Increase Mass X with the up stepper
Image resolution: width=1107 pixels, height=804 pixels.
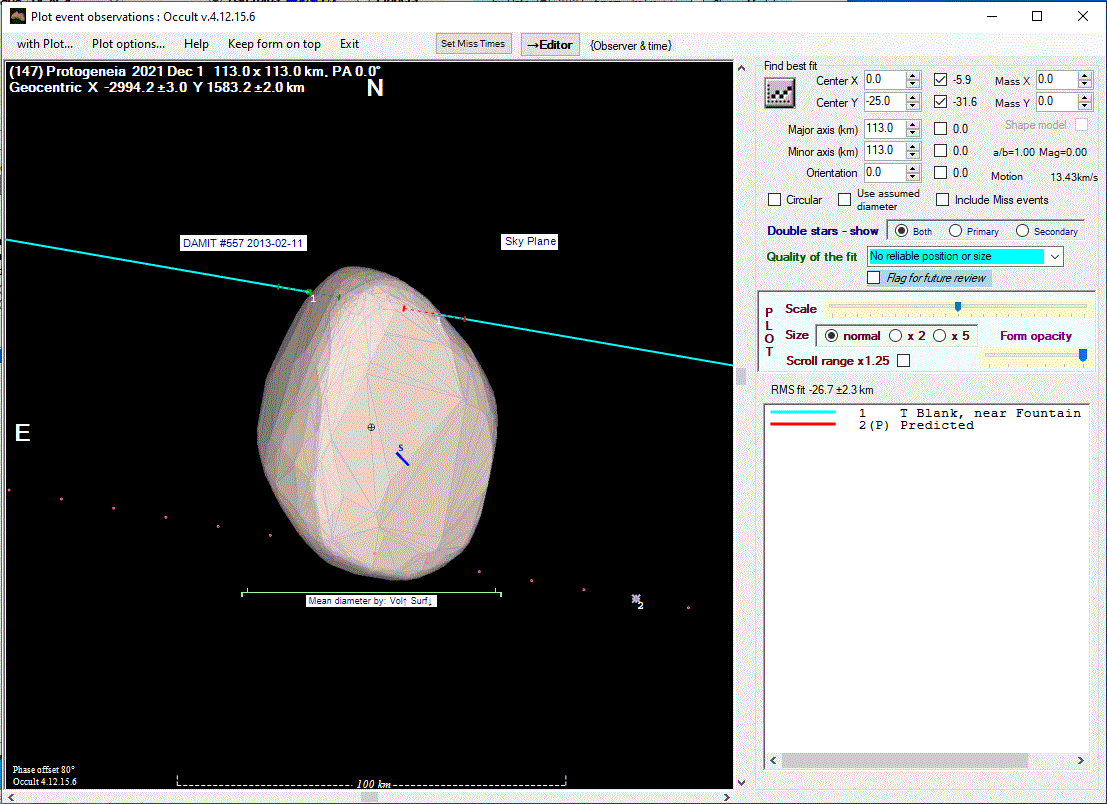tap(1085, 76)
